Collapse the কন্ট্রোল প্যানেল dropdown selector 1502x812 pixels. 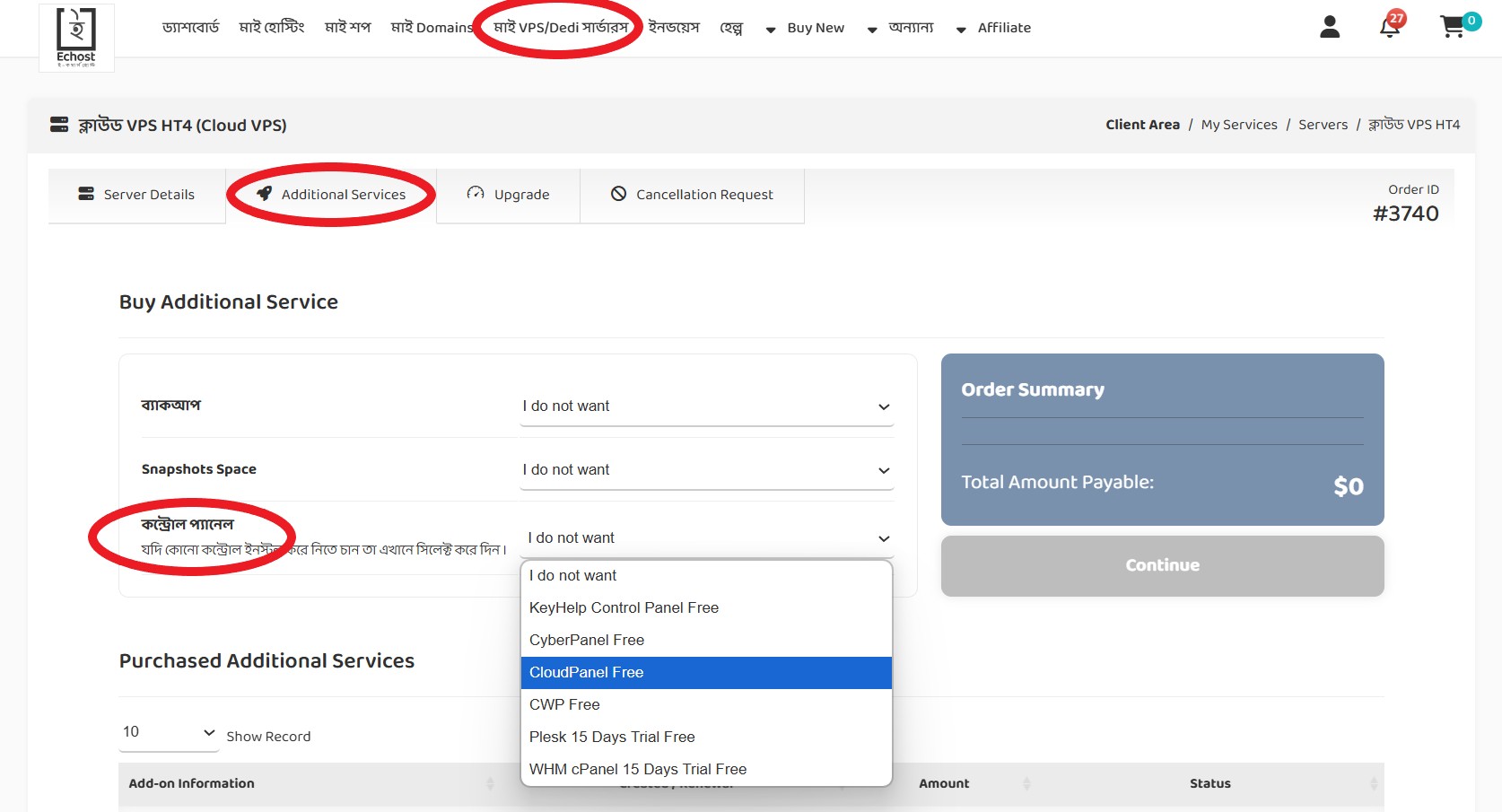tap(707, 538)
